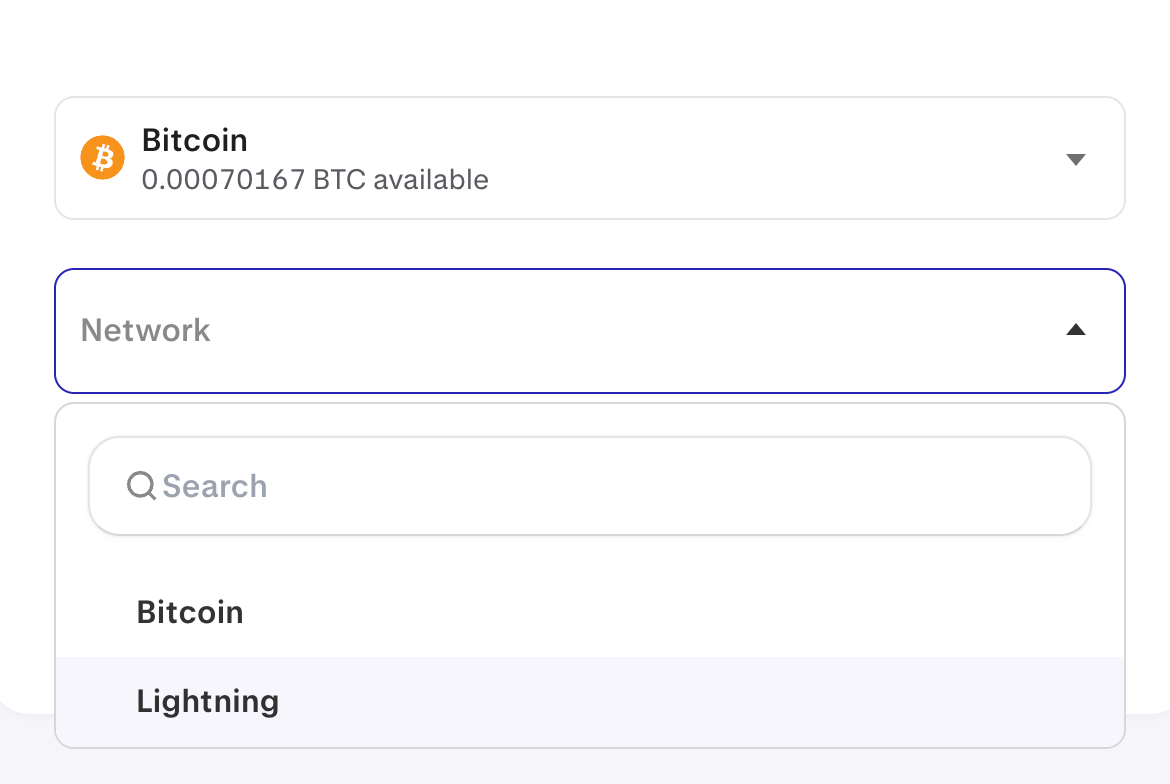This screenshot has width=1170, height=784.
Task: Click the downward arrow next to Bitcoin balance
Action: click(1075, 158)
